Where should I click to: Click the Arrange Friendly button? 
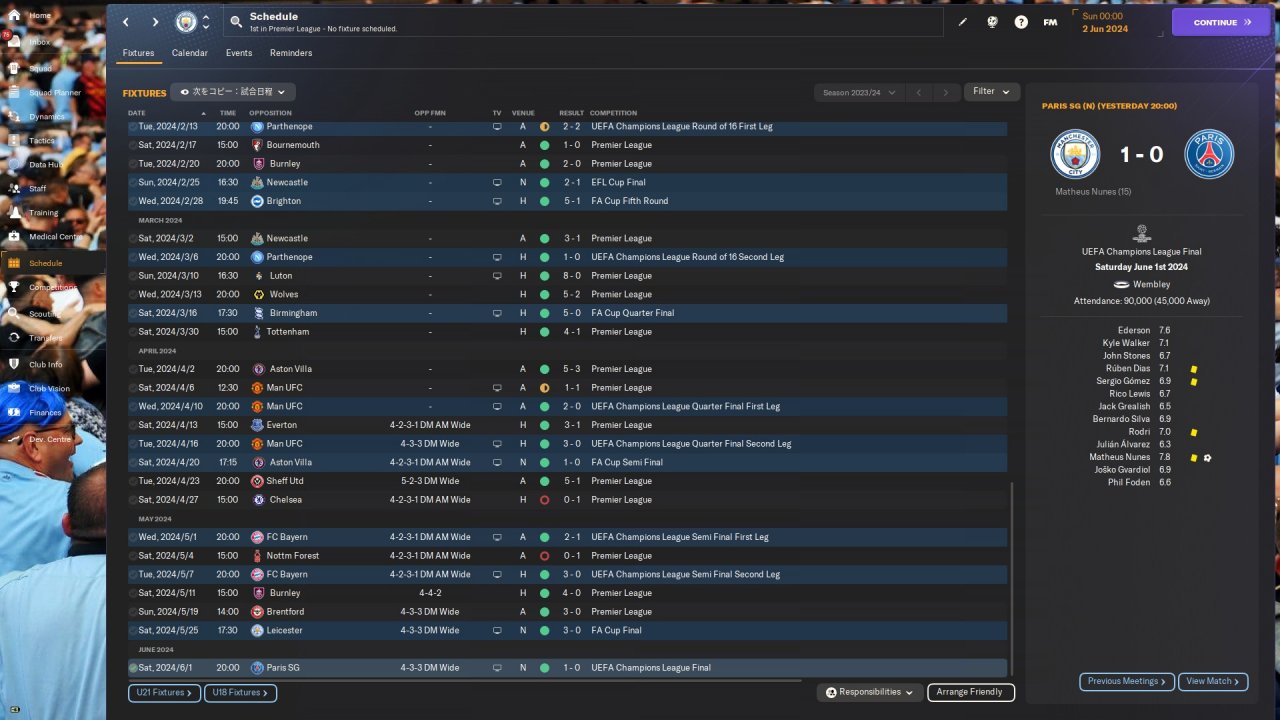point(970,692)
